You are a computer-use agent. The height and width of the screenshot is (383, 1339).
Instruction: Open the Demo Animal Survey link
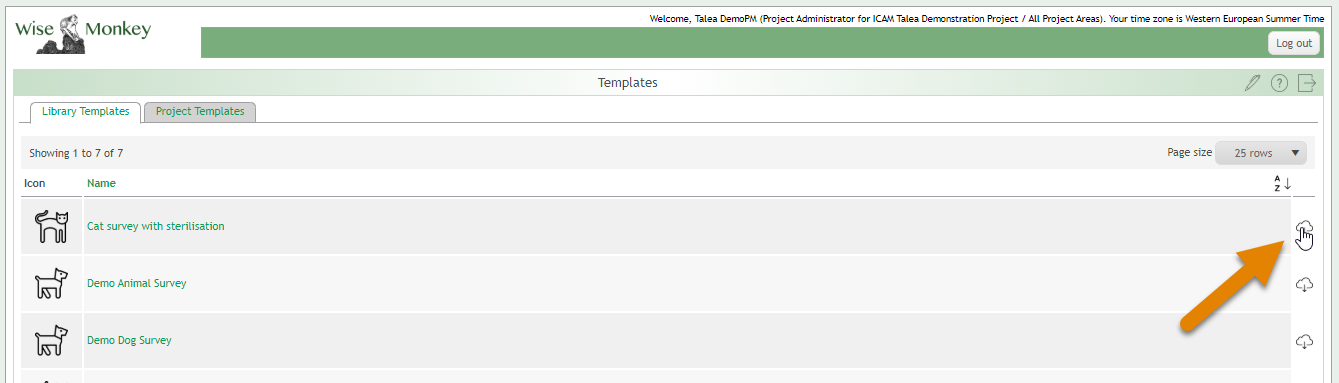[137, 283]
